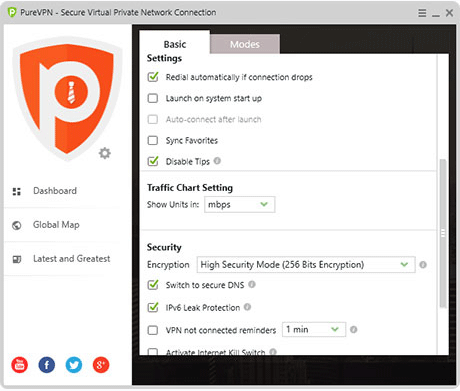Open PureVPN's Twitter page icon

(x=74, y=364)
